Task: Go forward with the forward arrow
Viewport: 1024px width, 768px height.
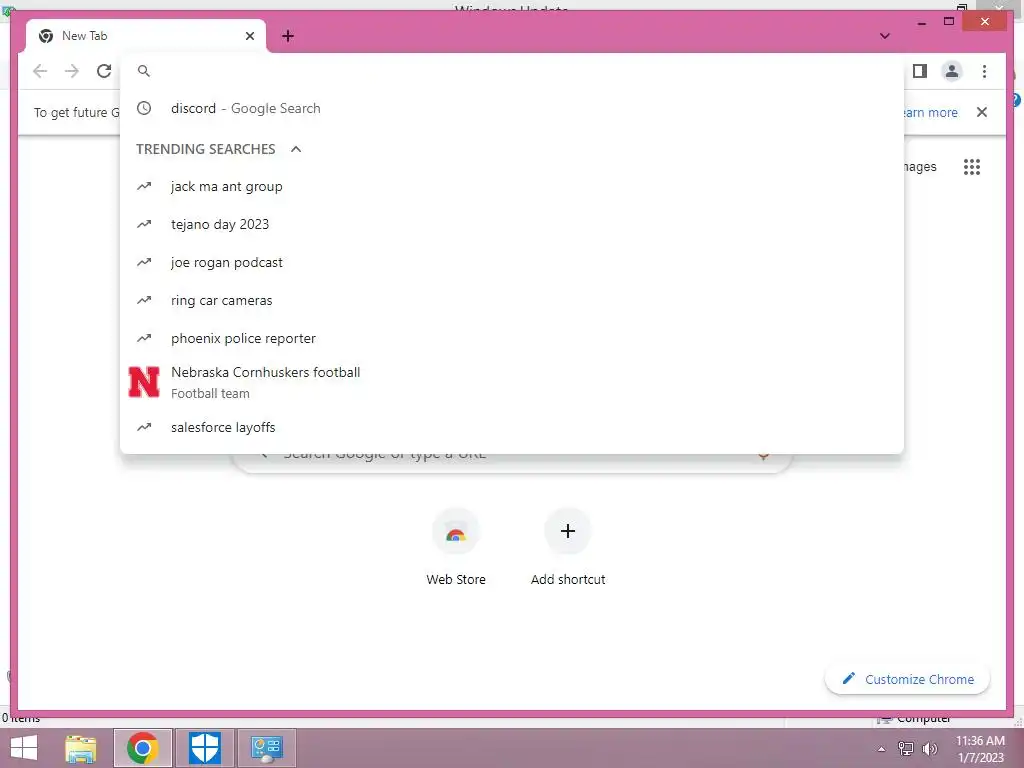Action: (72, 71)
